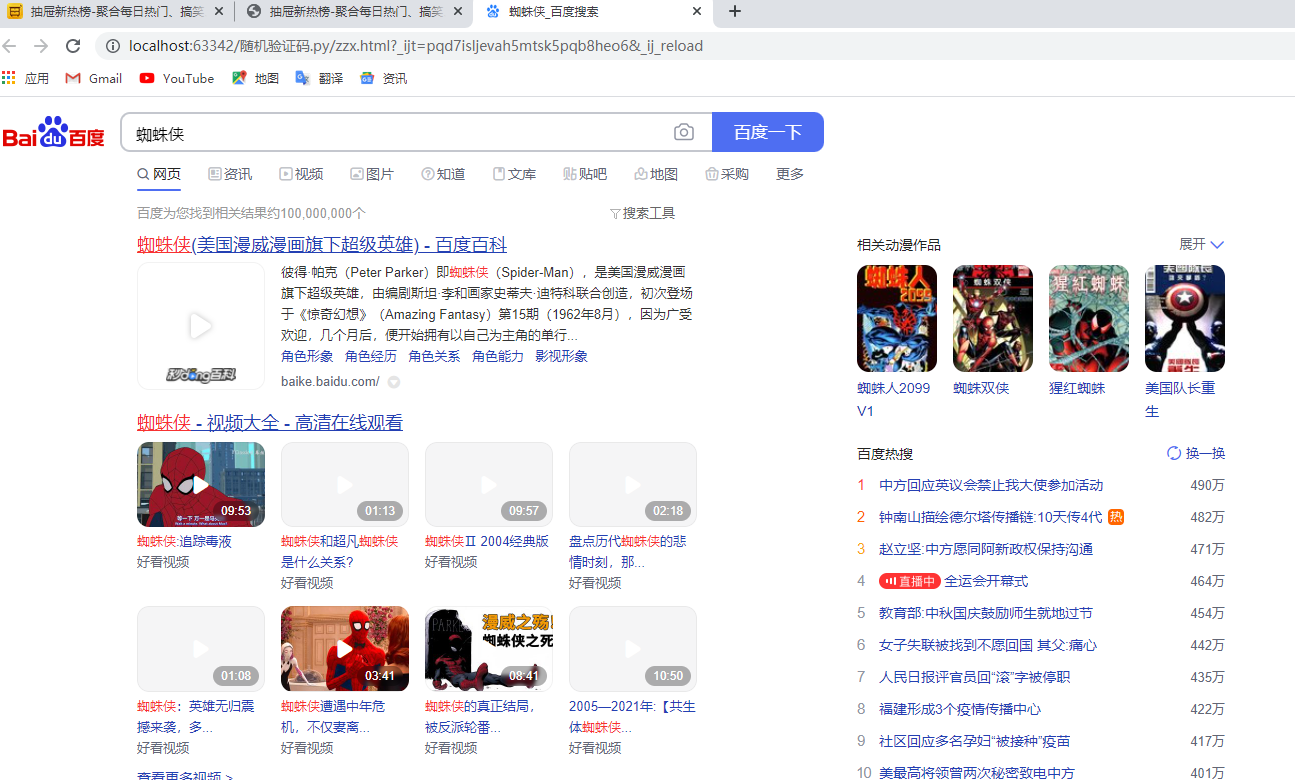Select the 采购 search tab

[727, 174]
